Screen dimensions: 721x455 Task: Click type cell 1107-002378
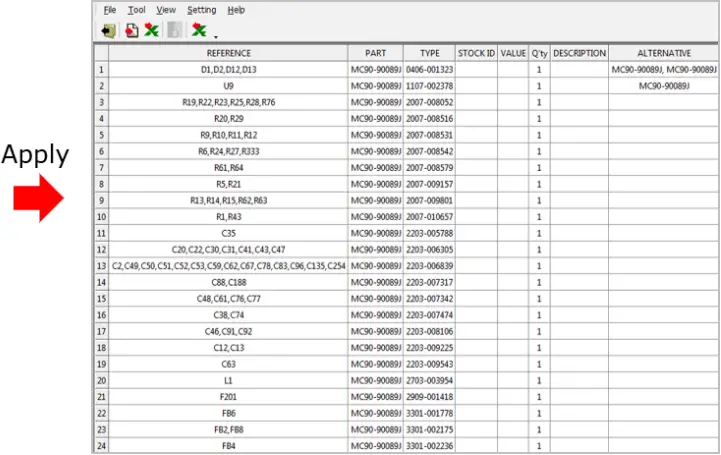tap(429, 86)
